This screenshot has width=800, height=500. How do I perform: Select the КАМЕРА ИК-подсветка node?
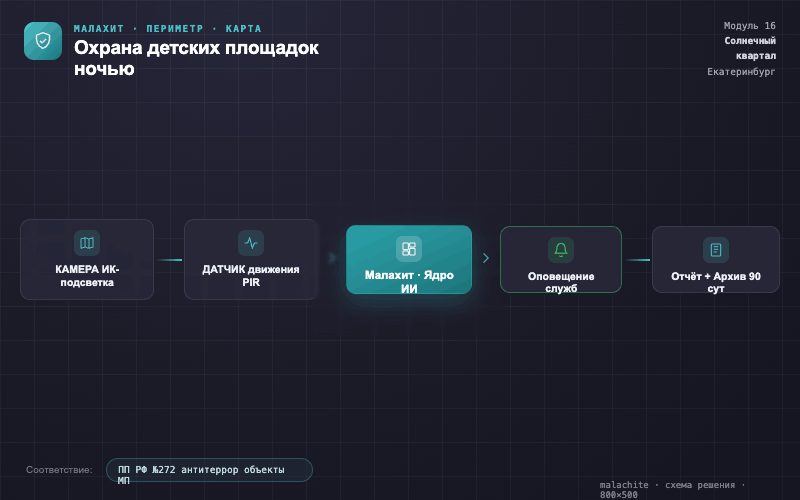pyautogui.click(x=87, y=259)
